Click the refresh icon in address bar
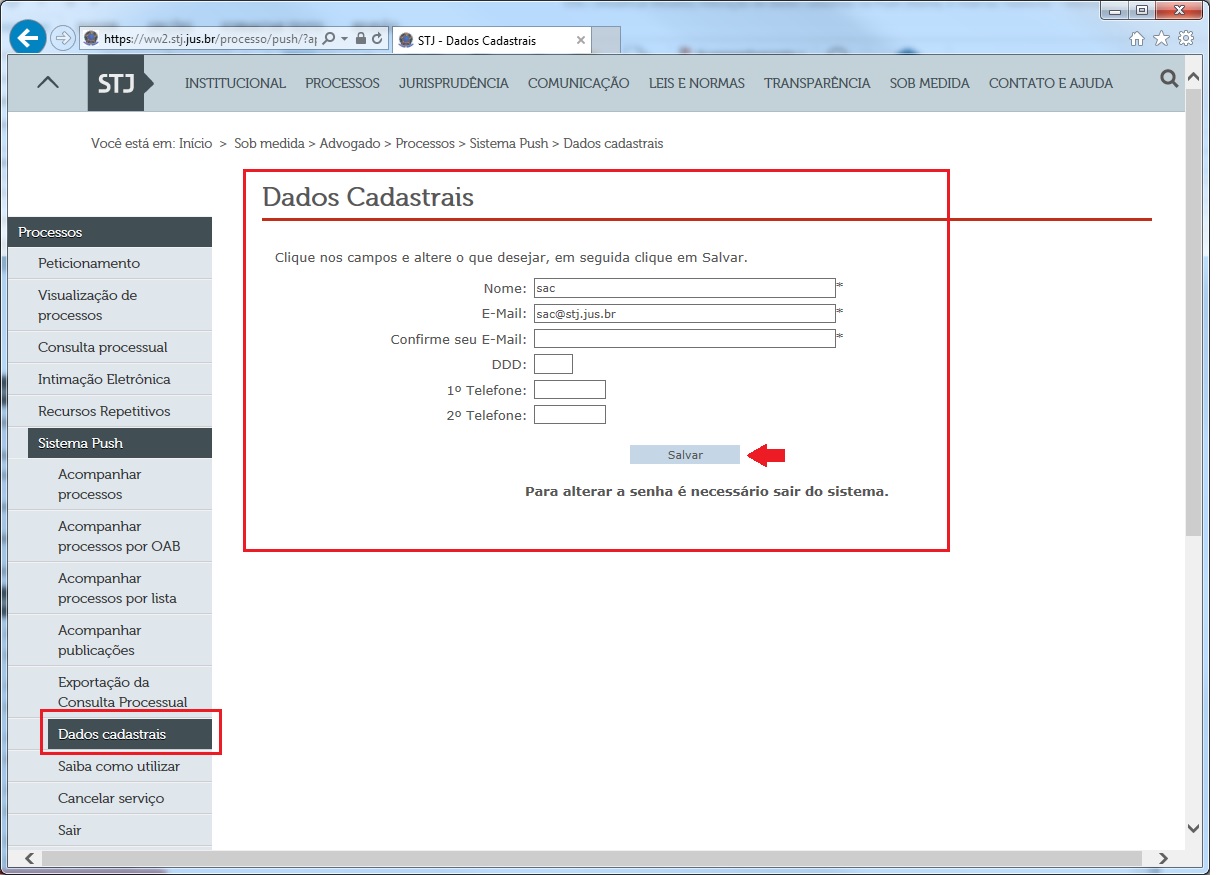This screenshot has width=1224, height=875. (x=377, y=39)
